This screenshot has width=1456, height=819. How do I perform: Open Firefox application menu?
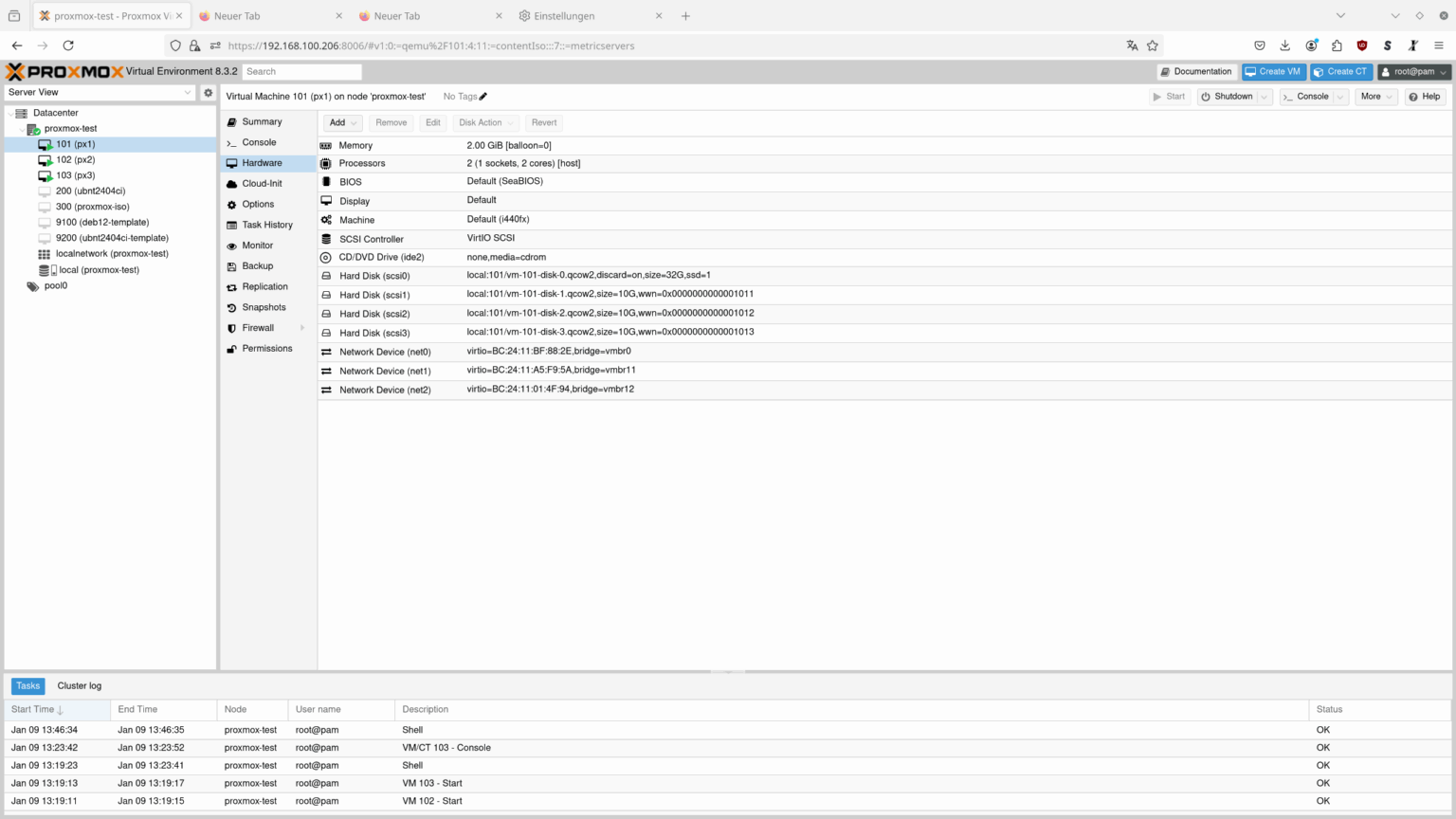pos(1439,45)
